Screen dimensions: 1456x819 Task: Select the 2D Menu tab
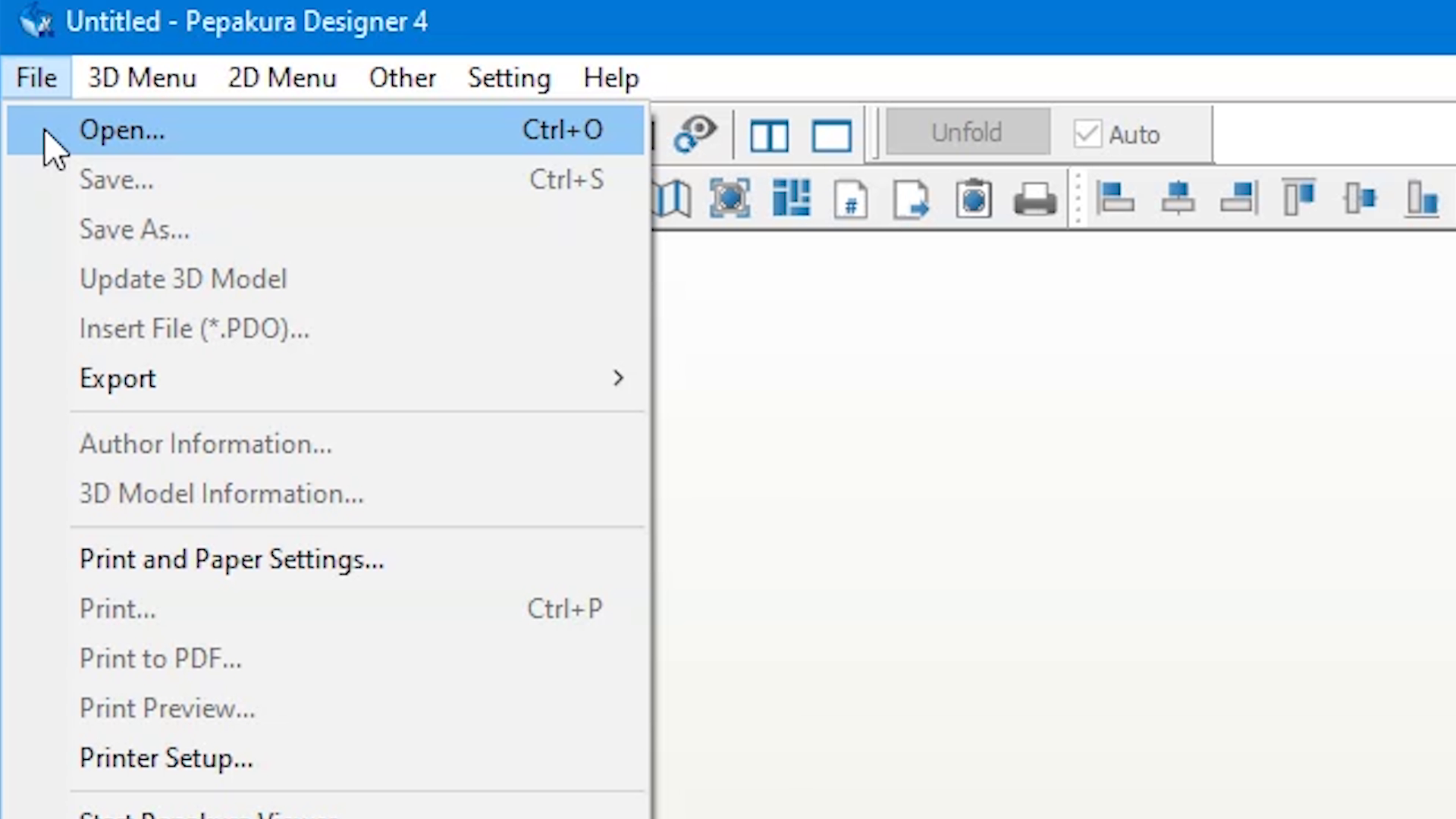pos(282,77)
